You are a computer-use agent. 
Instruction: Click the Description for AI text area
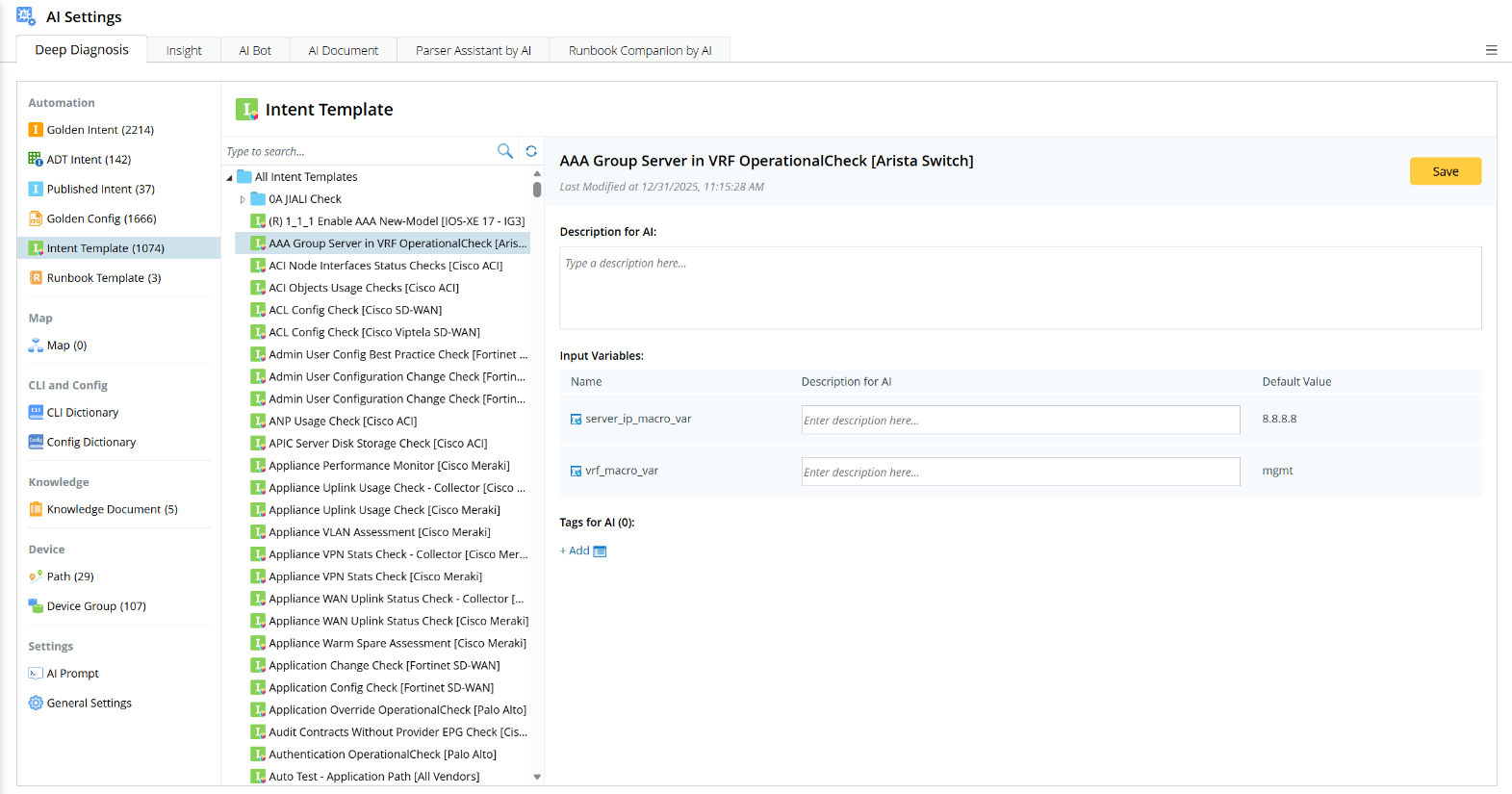point(1020,288)
